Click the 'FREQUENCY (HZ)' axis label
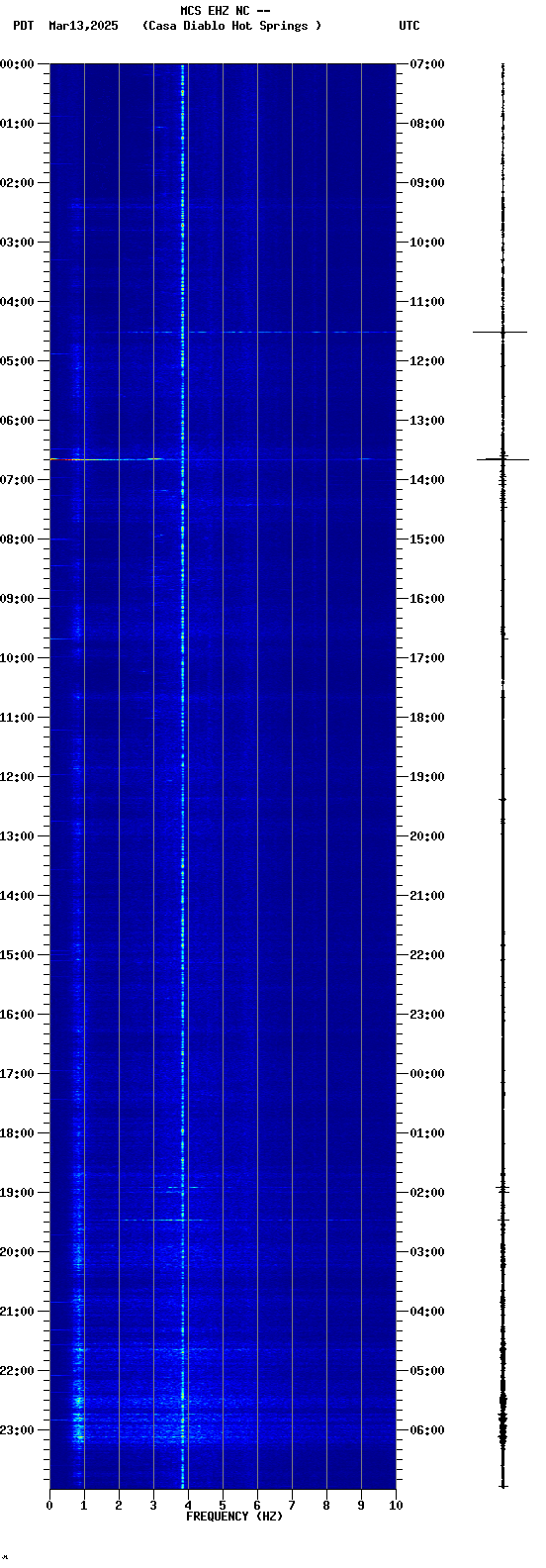The image size is (546, 1568). [234, 1517]
